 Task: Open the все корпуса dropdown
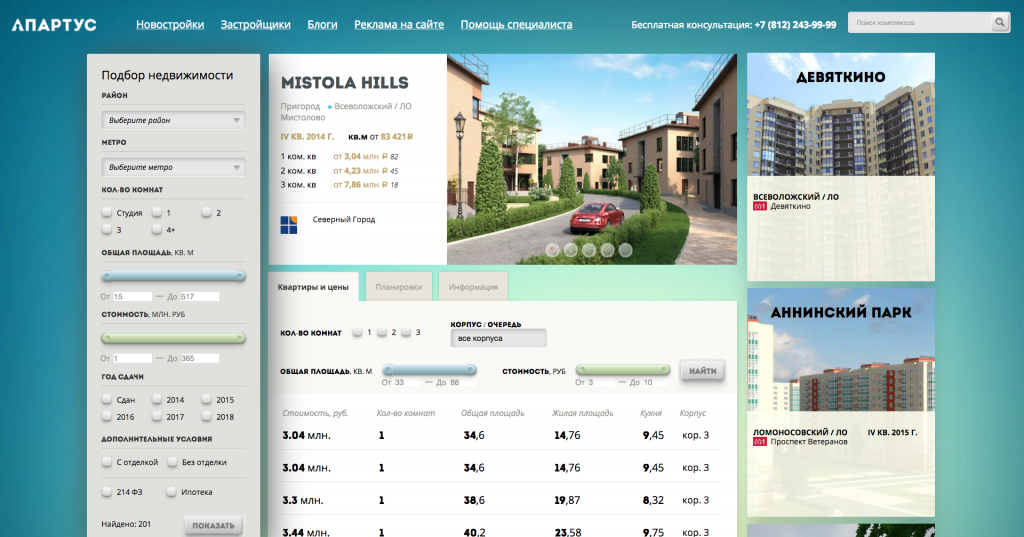498,338
